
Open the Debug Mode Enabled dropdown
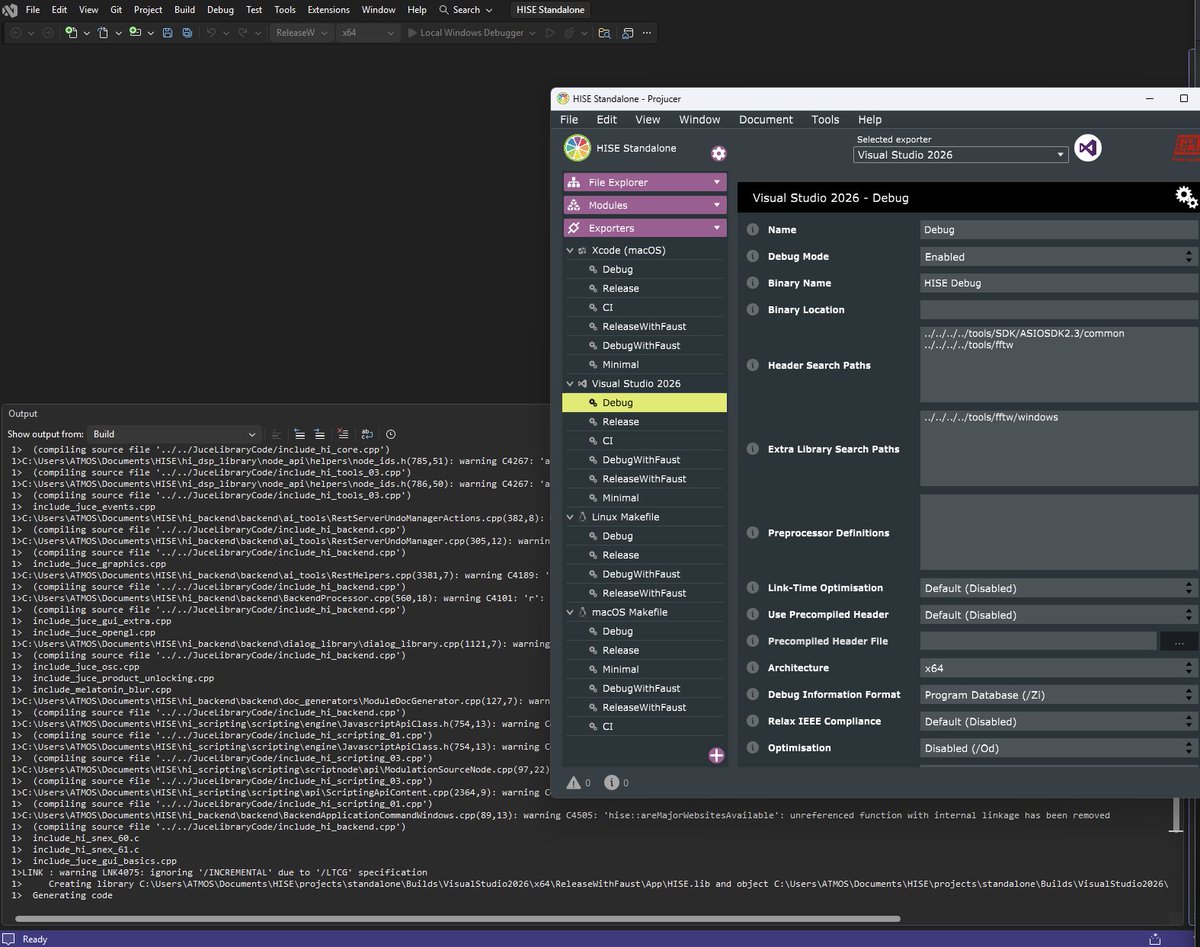[1059, 257]
